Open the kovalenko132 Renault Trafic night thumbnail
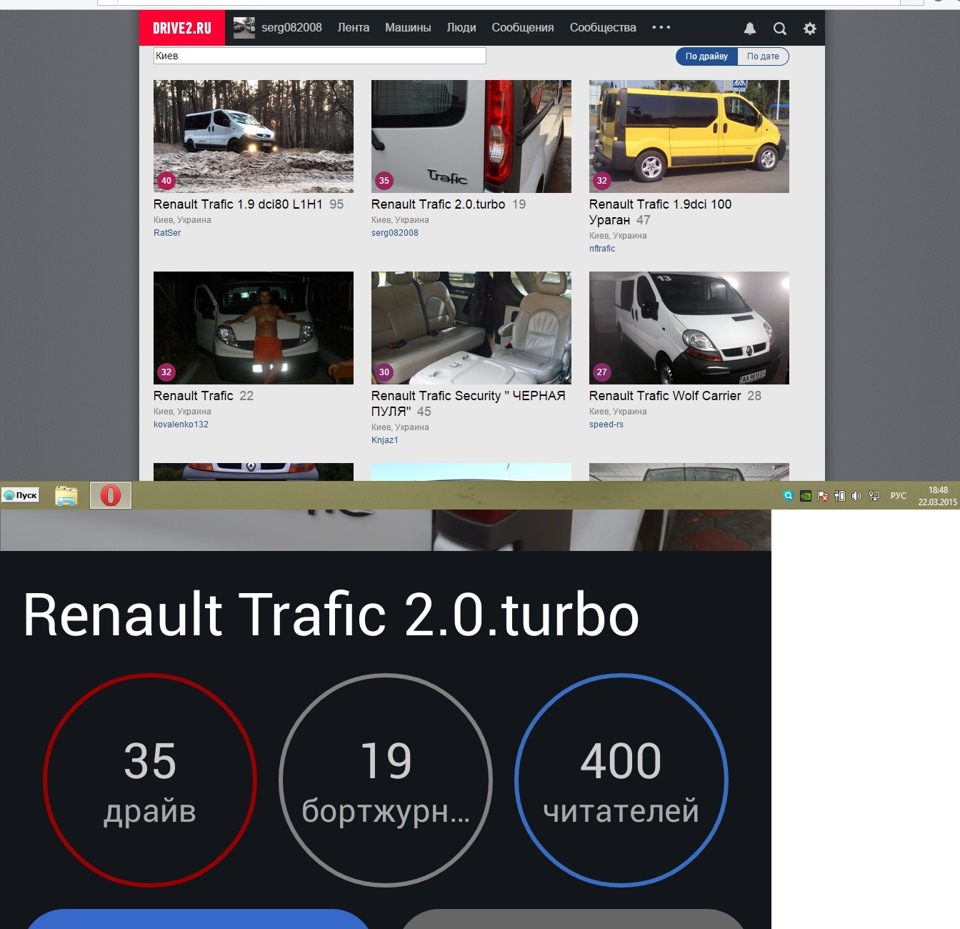Viewport: 960px width, 929px height. tap(253, 328)
